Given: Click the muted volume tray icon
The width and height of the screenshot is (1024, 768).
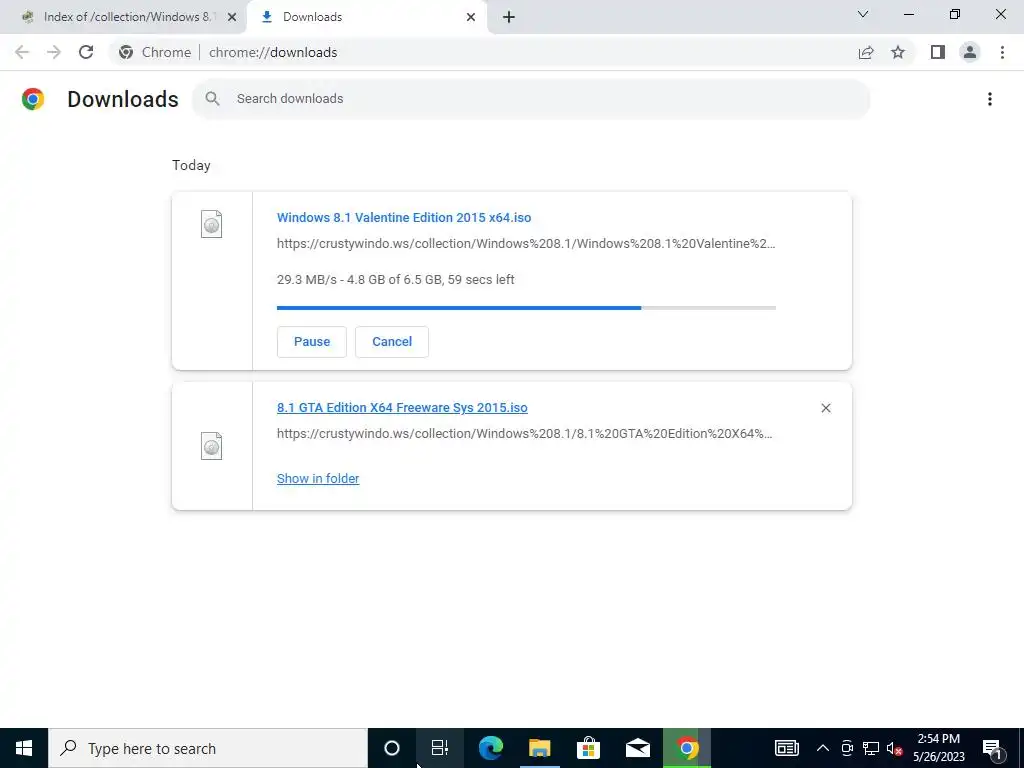Looking at the screenshot, I should 895,748.
